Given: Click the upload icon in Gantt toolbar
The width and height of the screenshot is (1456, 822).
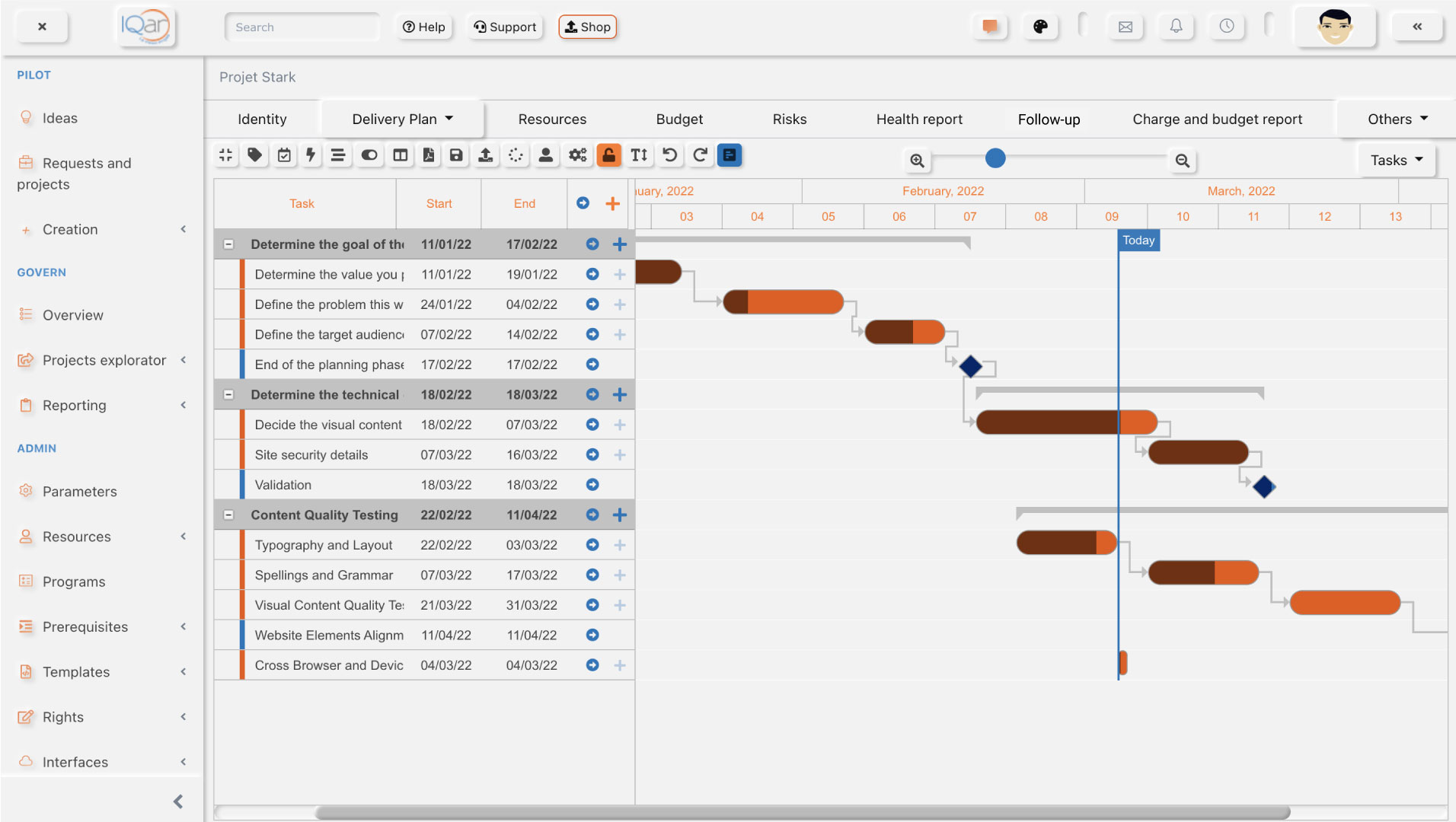Looking at the screenshot, I should tap(485, 155).
